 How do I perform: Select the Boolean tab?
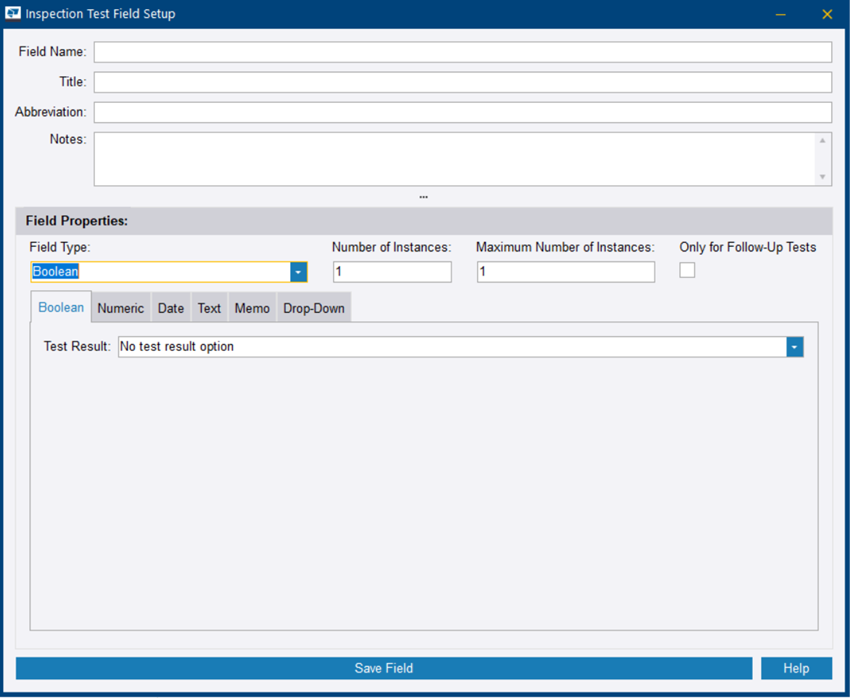[x=60, y=307]
